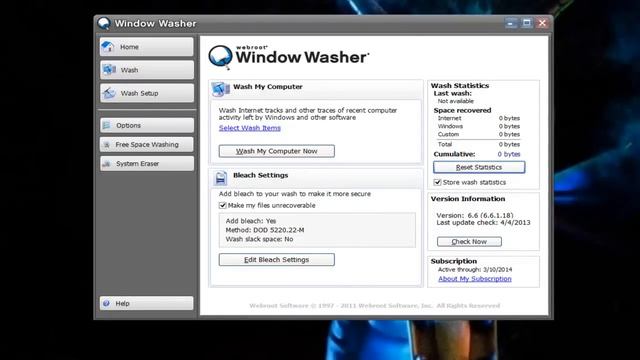Screen dimensions: 640x360
Task: Minimize the Window Washer window
Action: [x=510, y=23]
